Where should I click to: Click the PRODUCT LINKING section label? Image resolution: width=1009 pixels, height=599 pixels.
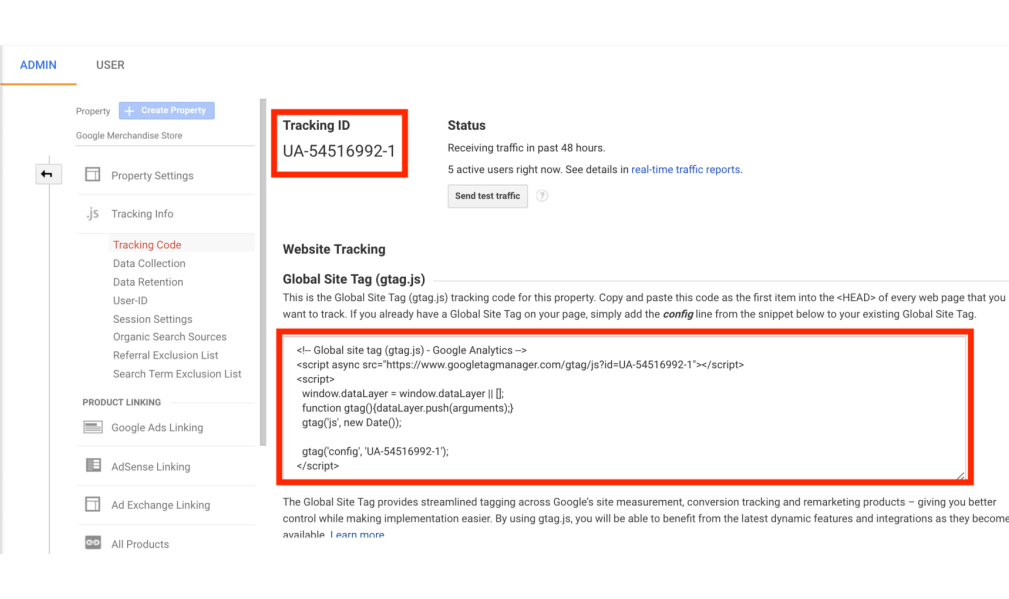tap(122, 402)
